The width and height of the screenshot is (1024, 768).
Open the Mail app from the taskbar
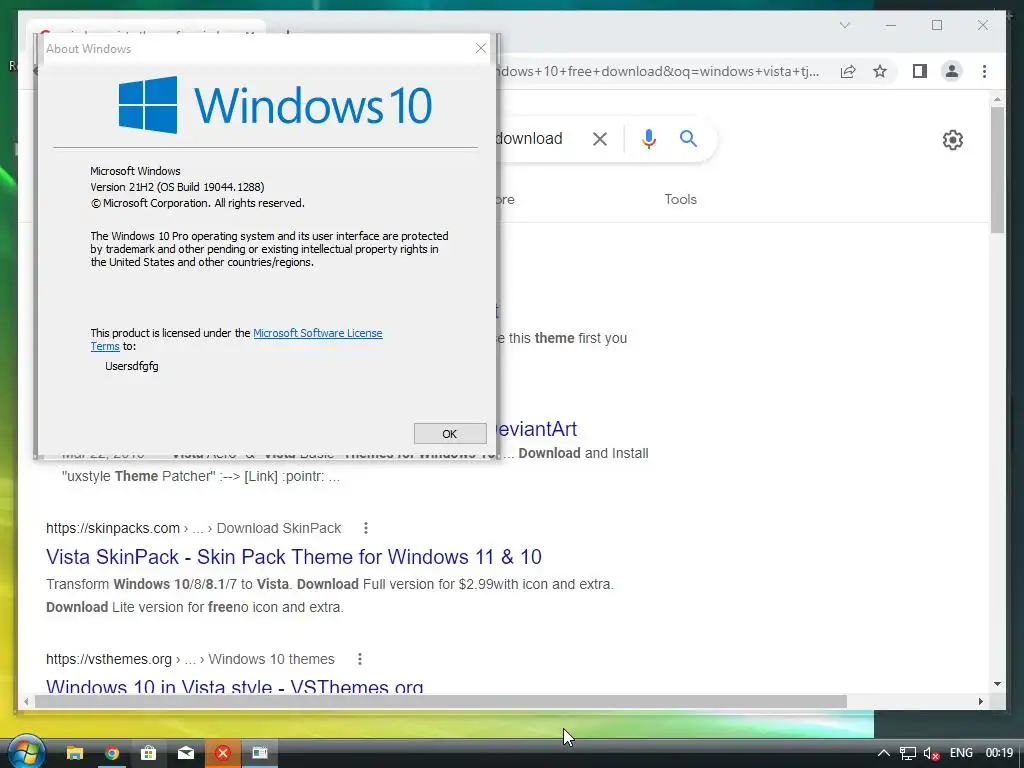pyautogui.click(x=185, y=753)
